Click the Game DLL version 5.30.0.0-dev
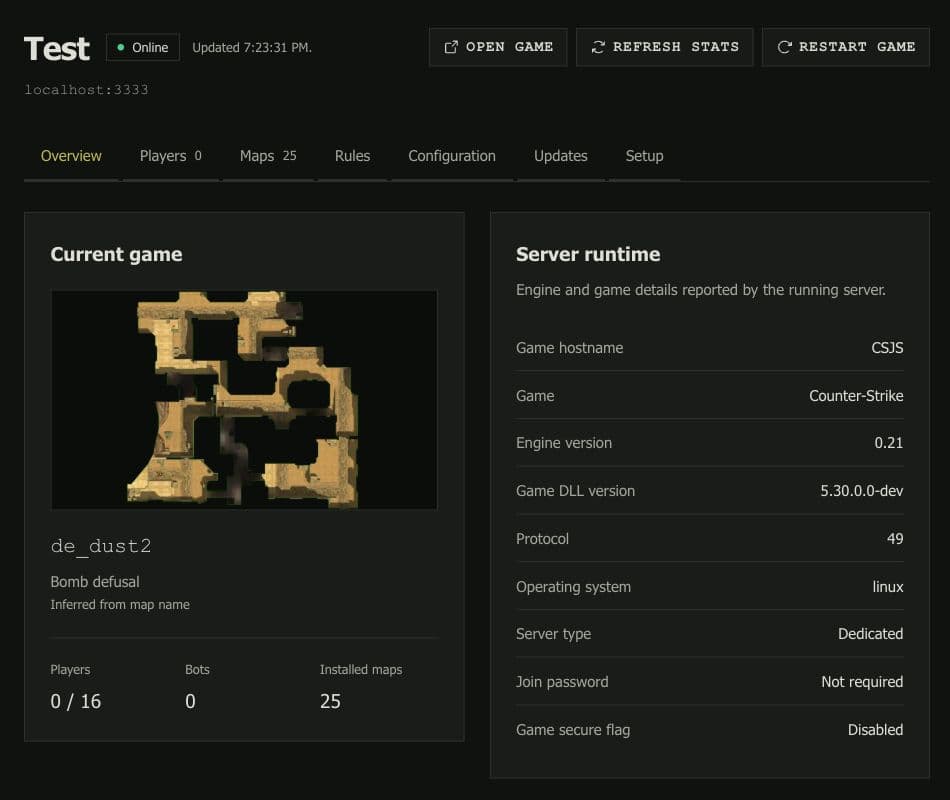Image resolution: width=950 pixels, height=800 pixels. pos(862,491)
